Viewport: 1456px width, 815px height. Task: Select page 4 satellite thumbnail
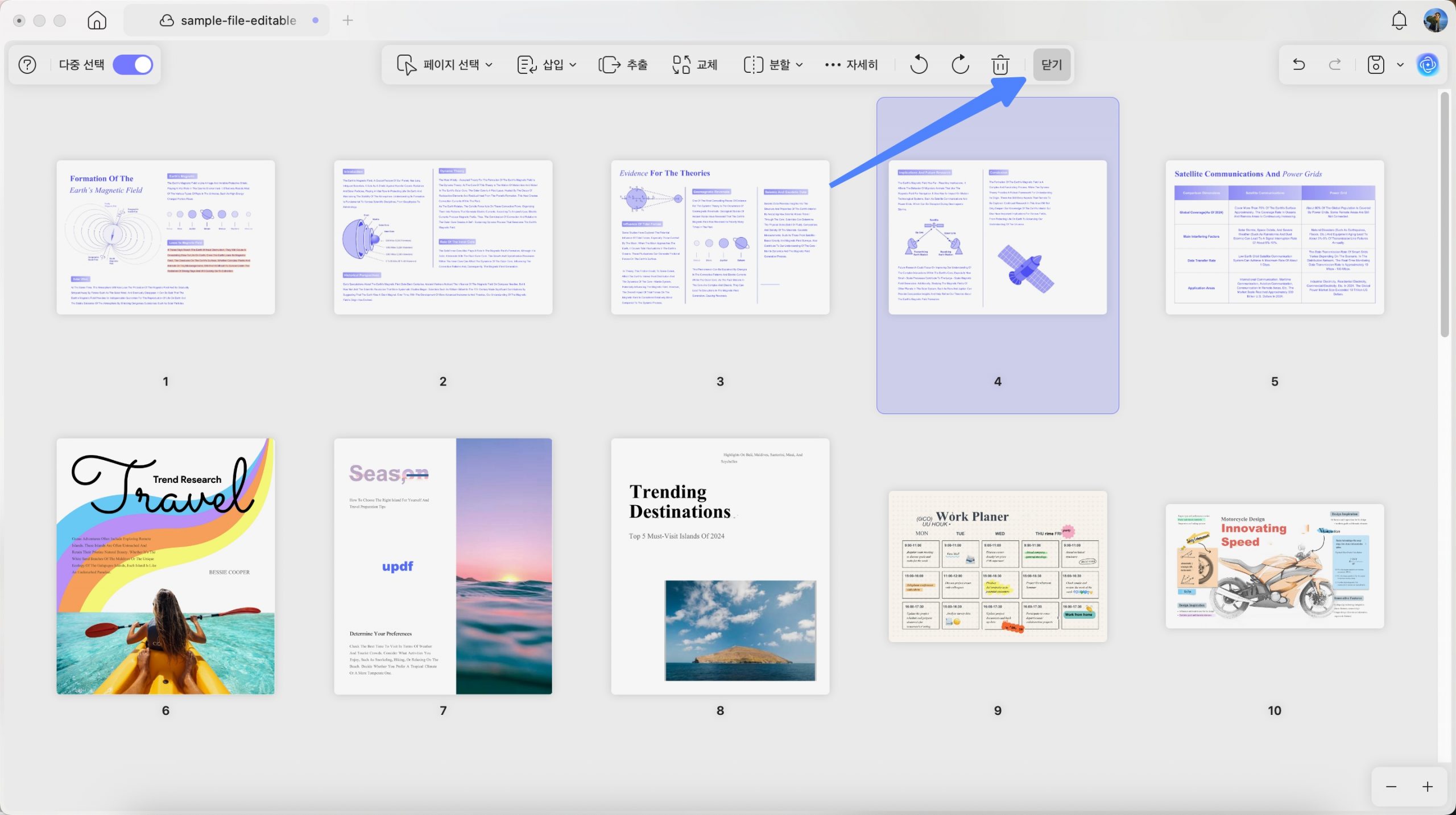click(x=998, y=237)
